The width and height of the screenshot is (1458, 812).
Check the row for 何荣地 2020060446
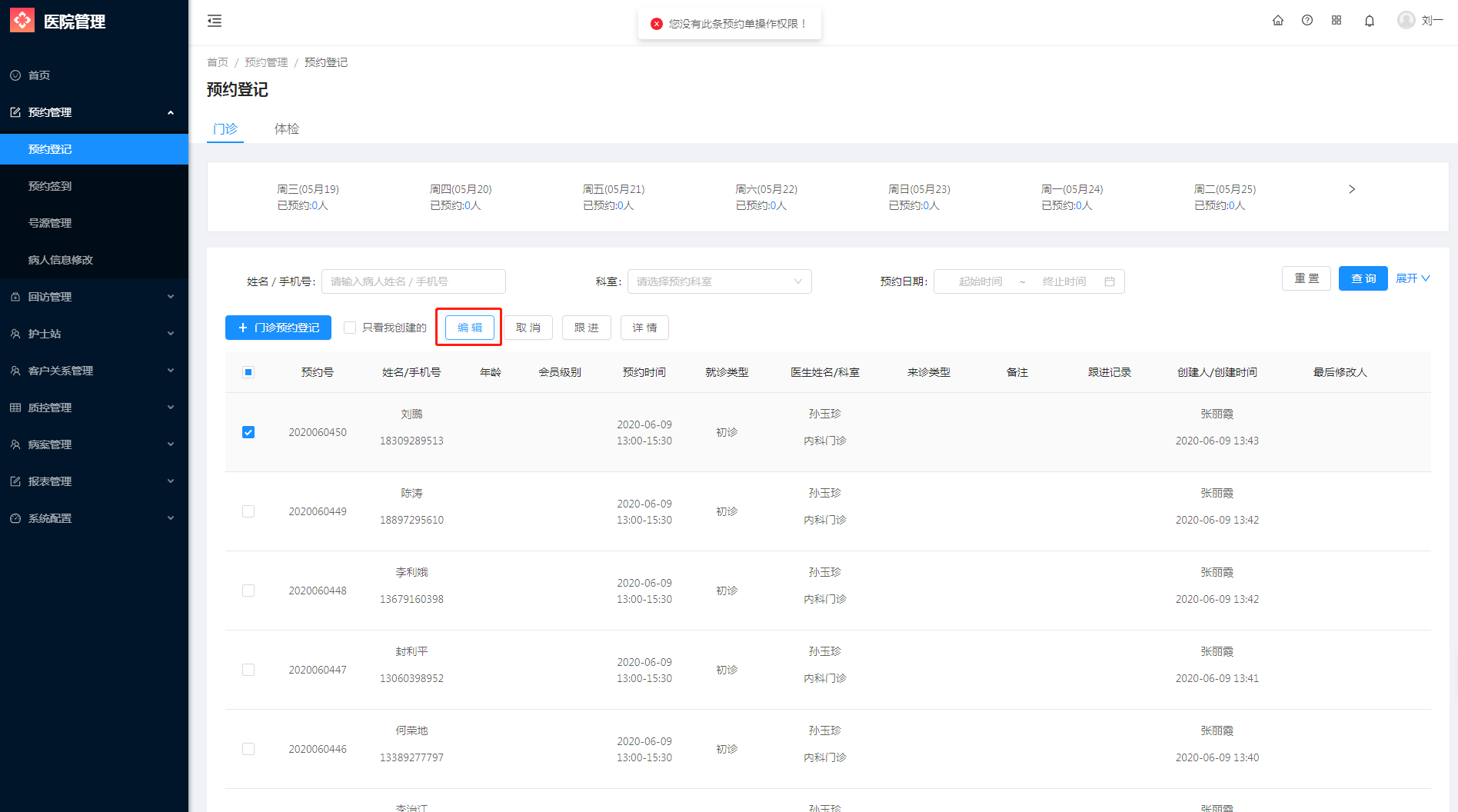248,749
